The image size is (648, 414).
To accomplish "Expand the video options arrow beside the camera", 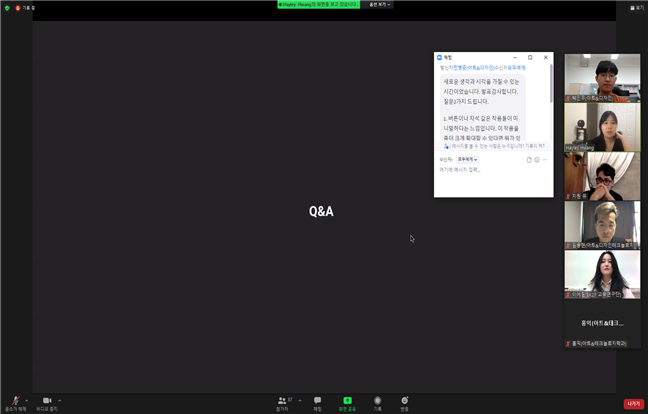I will 60,399.
